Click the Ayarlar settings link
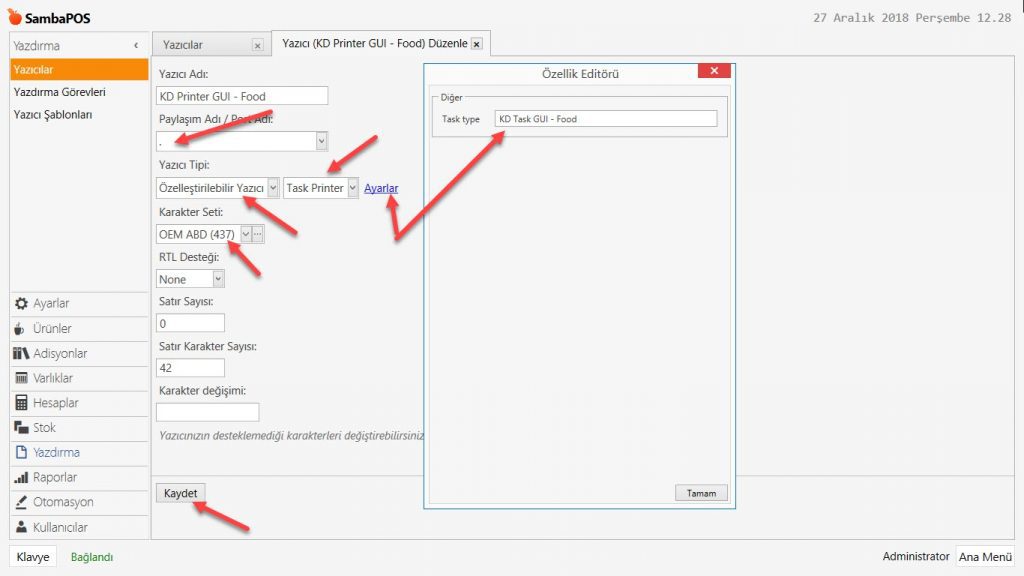Viewport: 1024px width, 576px height. tap(381, 188)
